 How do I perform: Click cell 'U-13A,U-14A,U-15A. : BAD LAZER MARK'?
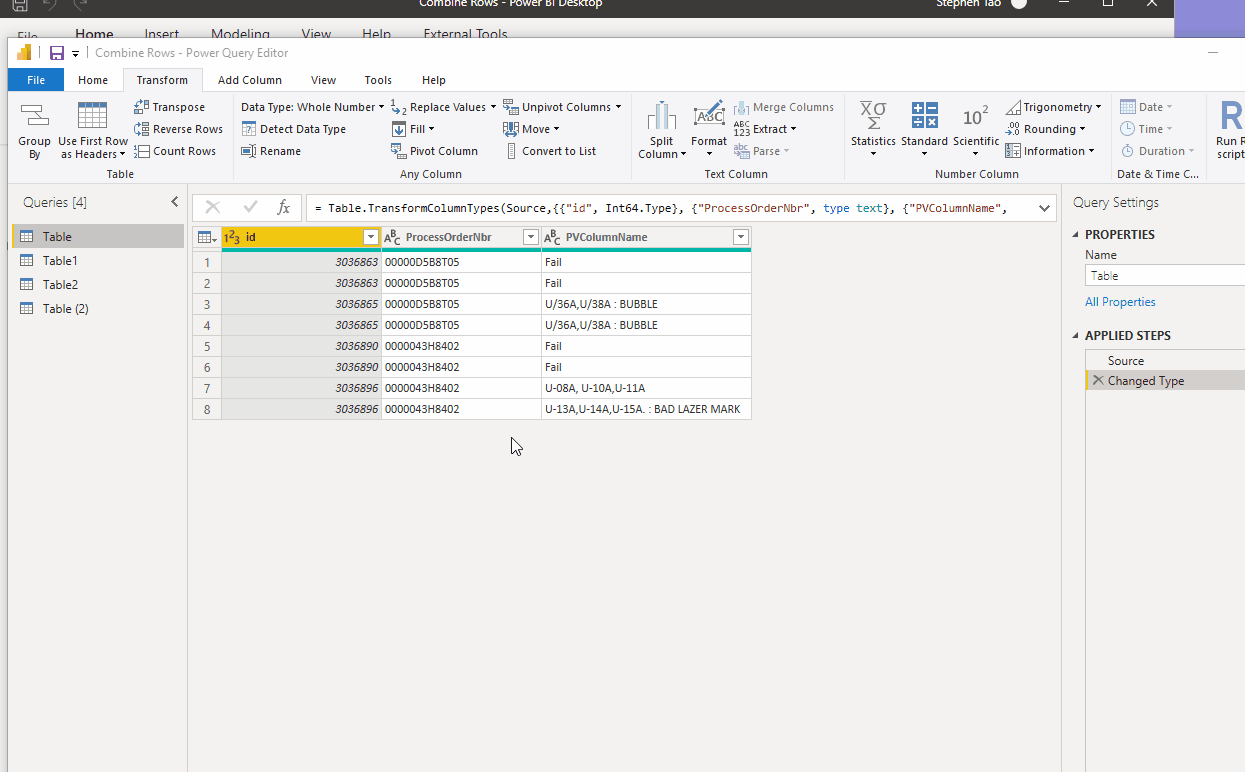click(646, 409)
